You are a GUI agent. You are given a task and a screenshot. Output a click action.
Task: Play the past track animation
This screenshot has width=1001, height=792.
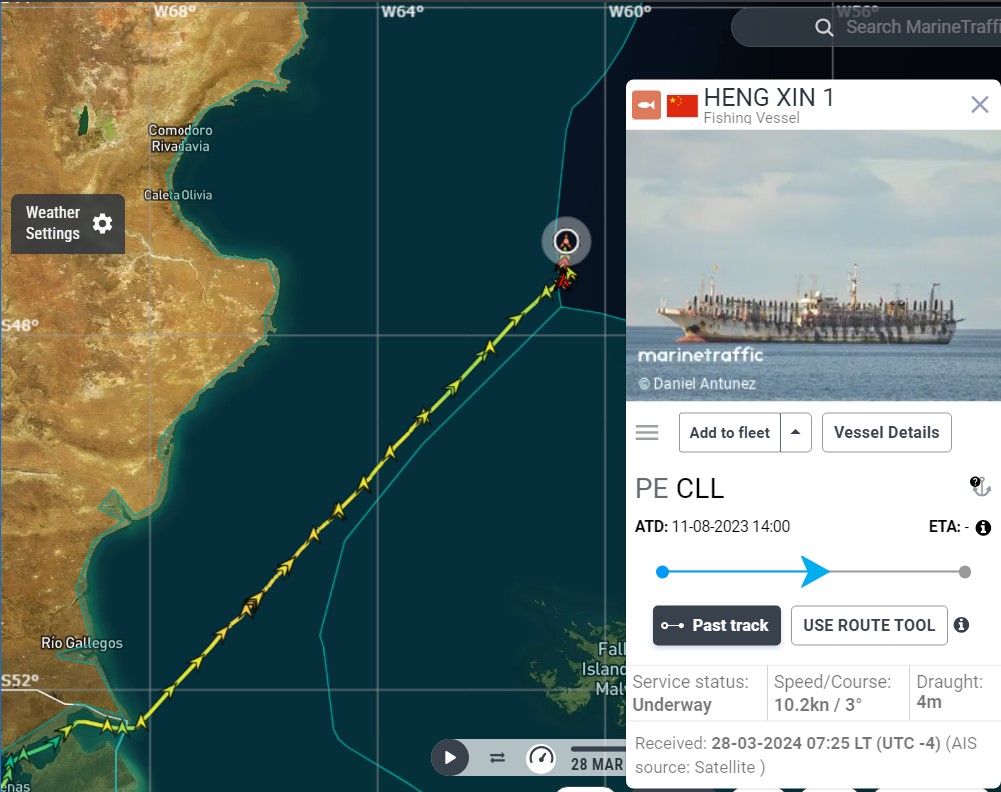450,758
